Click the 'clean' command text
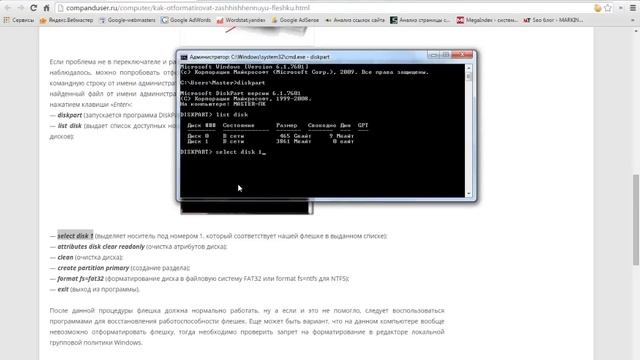This screenshot has height=360, width=640. pos(65,257)
